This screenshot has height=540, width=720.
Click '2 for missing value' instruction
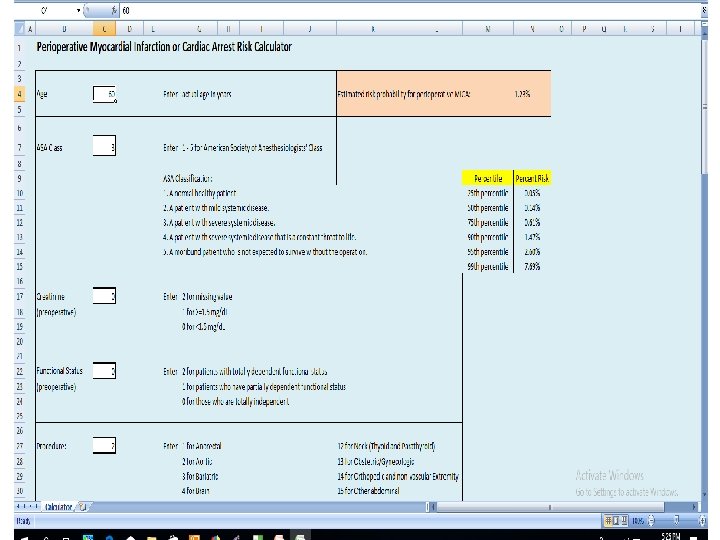[x=207, y=297]
